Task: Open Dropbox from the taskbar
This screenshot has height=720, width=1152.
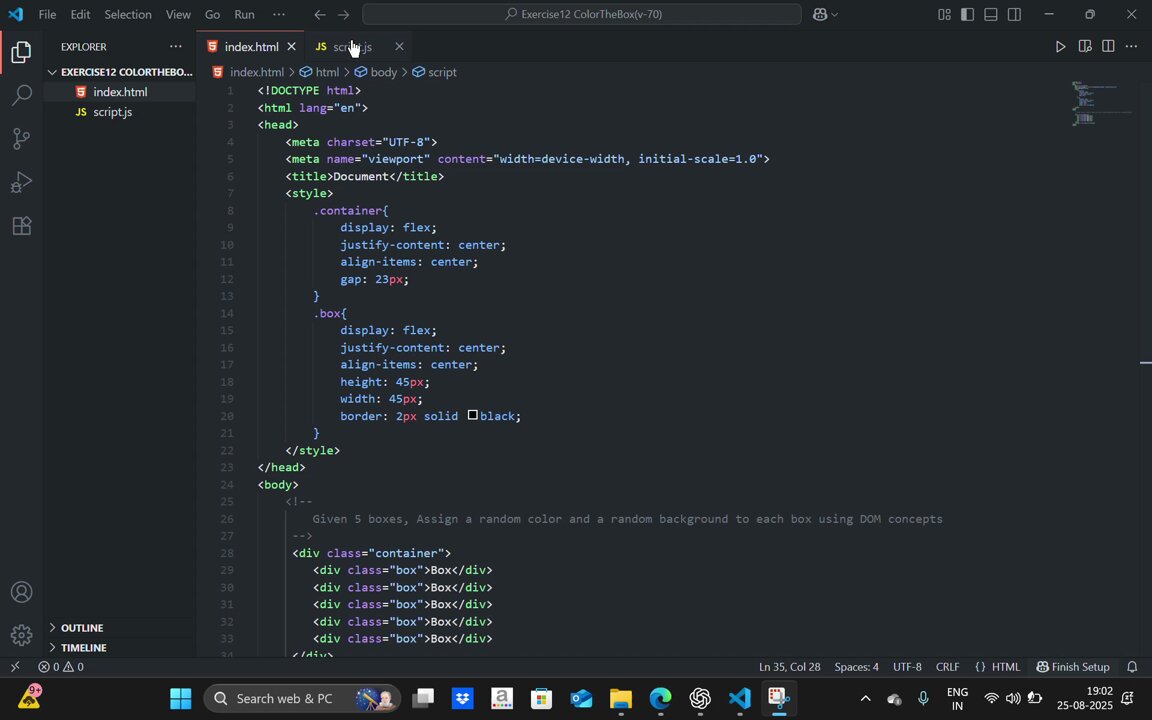Action: point(462,698)
